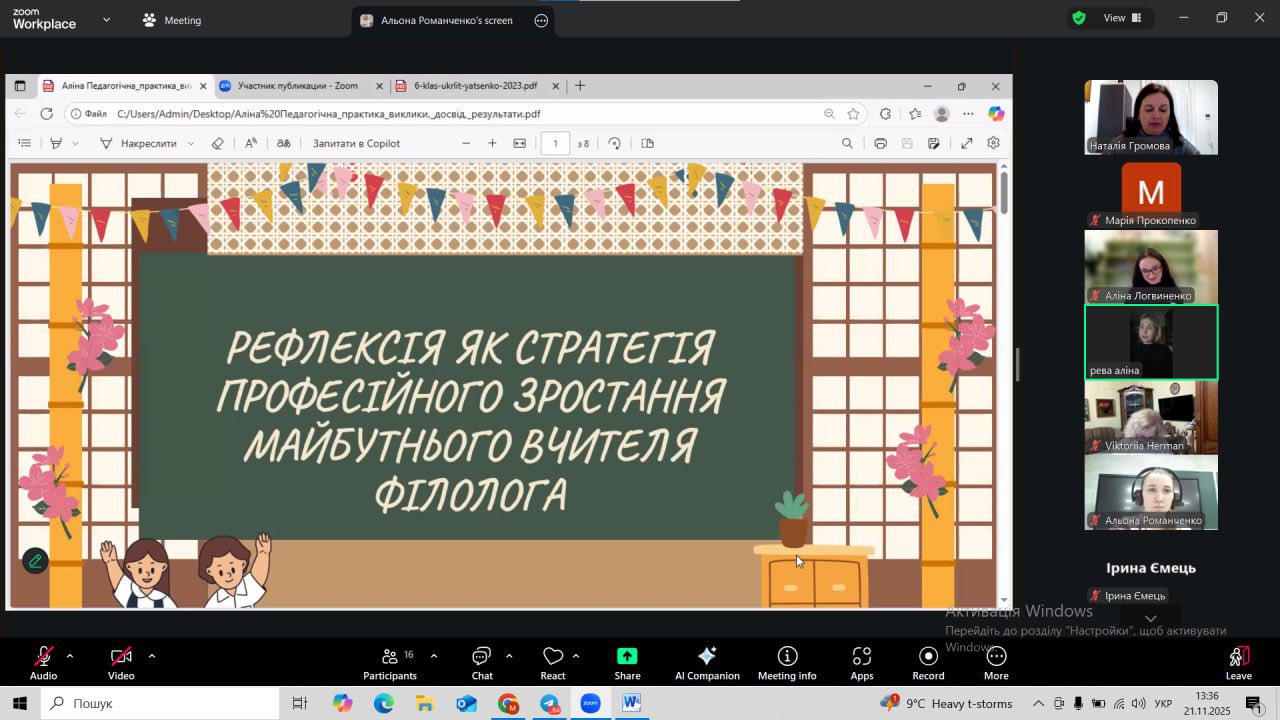Open screen share options ellipsis button
1280x720 pixels.
coord(541,20)
